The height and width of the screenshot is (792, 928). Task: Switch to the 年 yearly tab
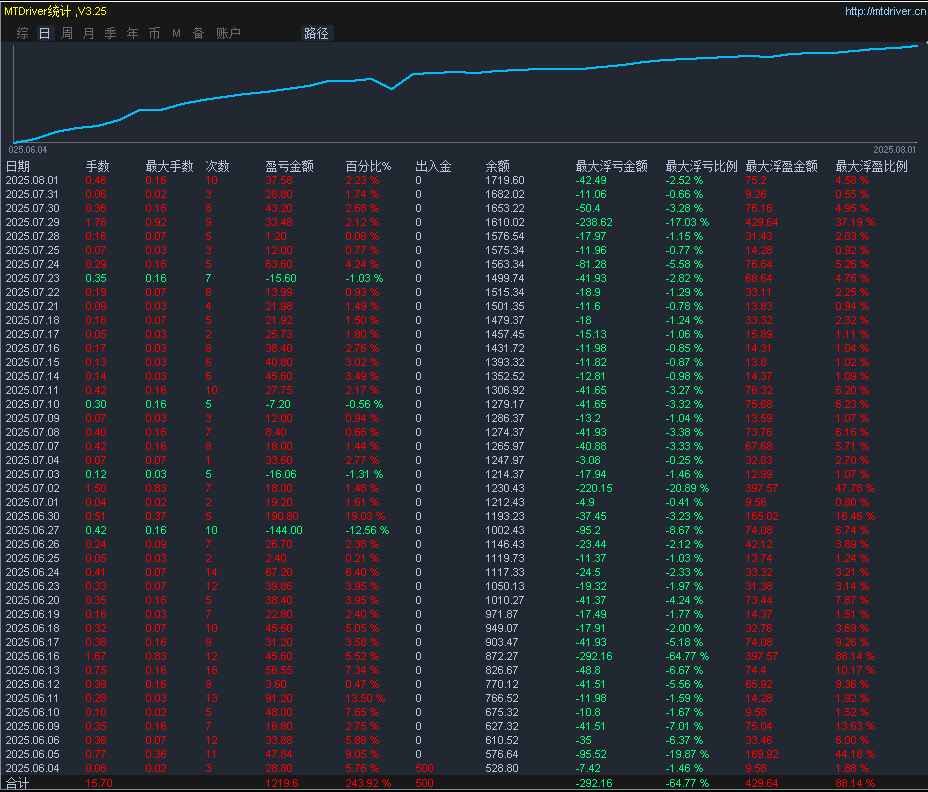tap(133, 33)
